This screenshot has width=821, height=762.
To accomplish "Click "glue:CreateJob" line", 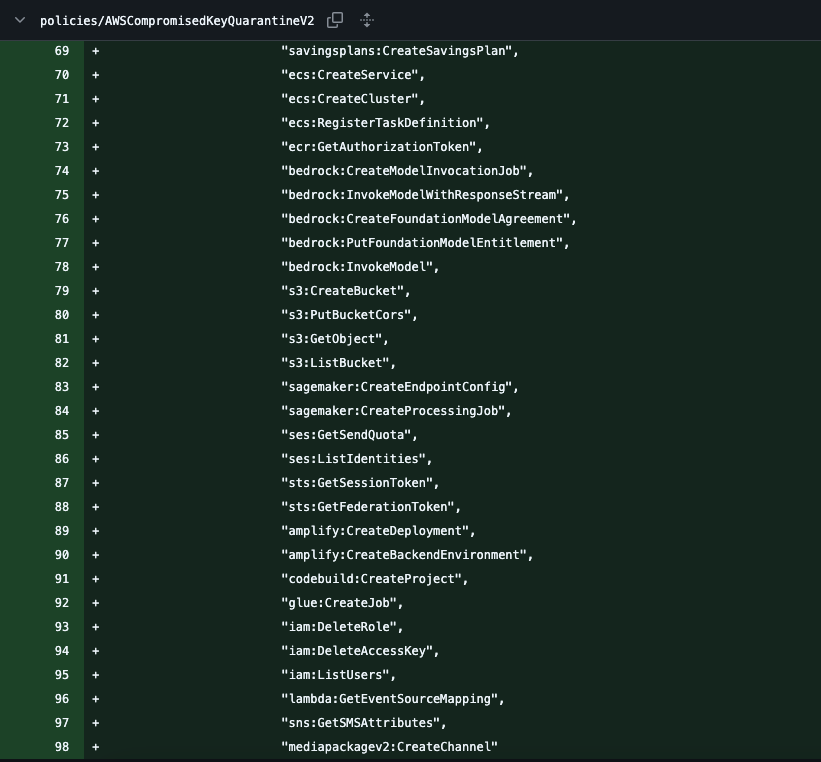I will (x=342, y=603).
